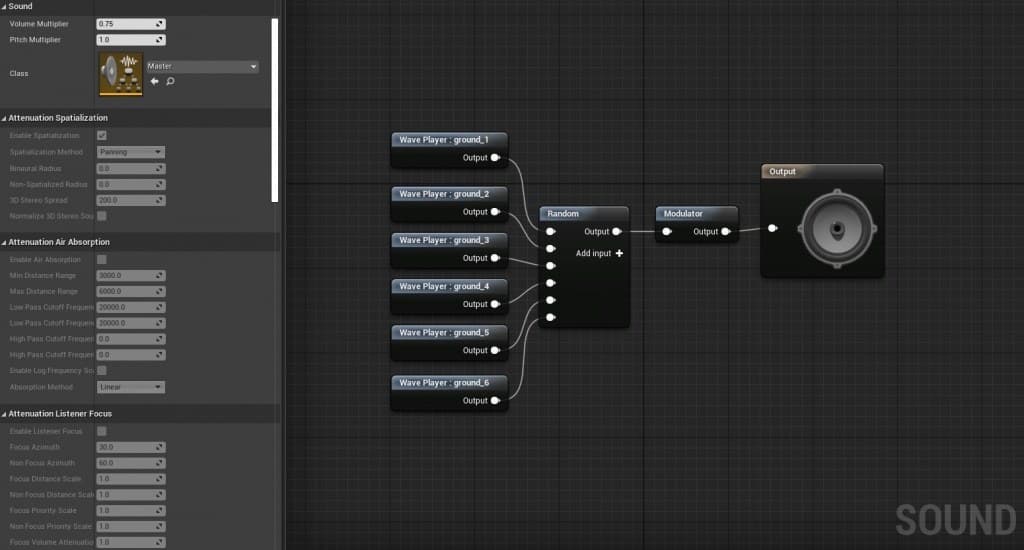Click the sixth input pin on Random node
The width and height of the screenshot is (1024, 550).
tap(551, 317)
